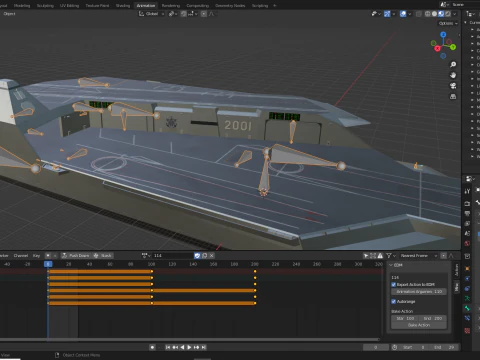Open the Sculpting workspace tab
The width and height of the screenshot is (480, 360).
(45, 5)
